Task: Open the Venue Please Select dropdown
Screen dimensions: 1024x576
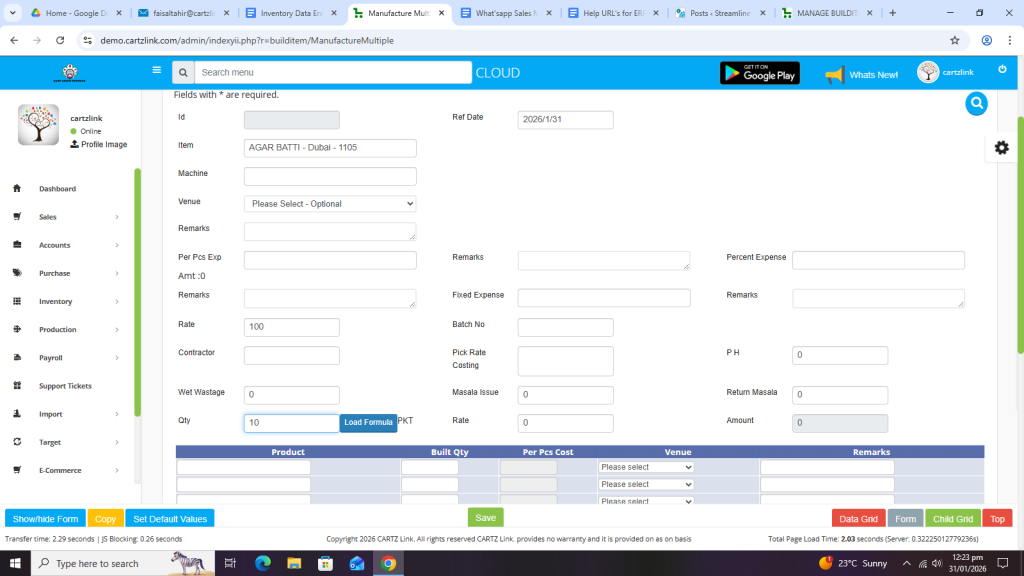Action: pos(330,204)
